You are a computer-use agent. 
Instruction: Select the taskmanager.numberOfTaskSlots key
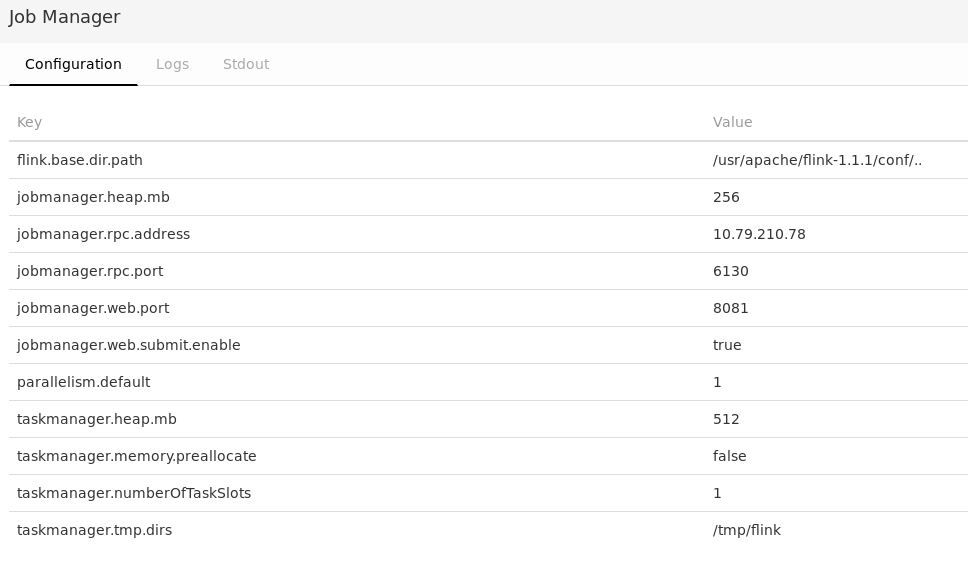click(x=134, y=493)
